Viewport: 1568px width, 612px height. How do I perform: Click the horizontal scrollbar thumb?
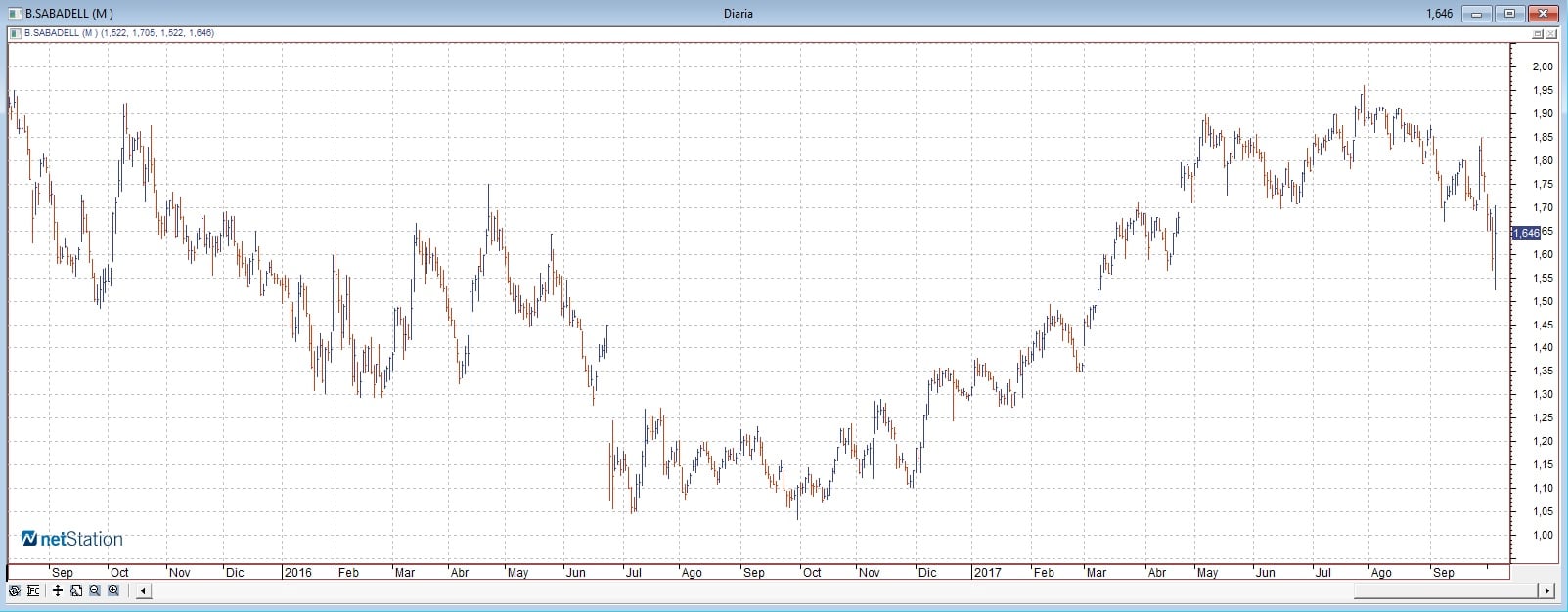click(x=1444, y=590)
